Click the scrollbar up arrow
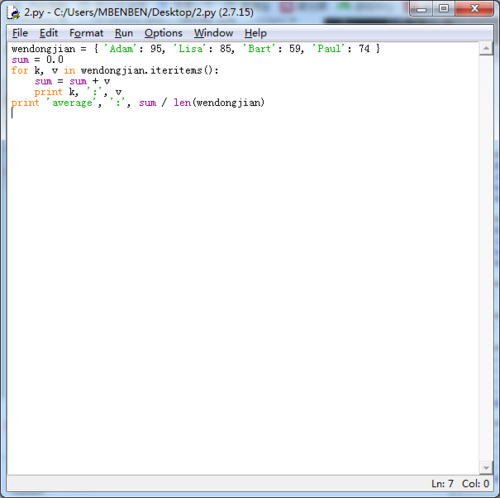This screenshot has height=498, width=500. (x=486, y=49)
